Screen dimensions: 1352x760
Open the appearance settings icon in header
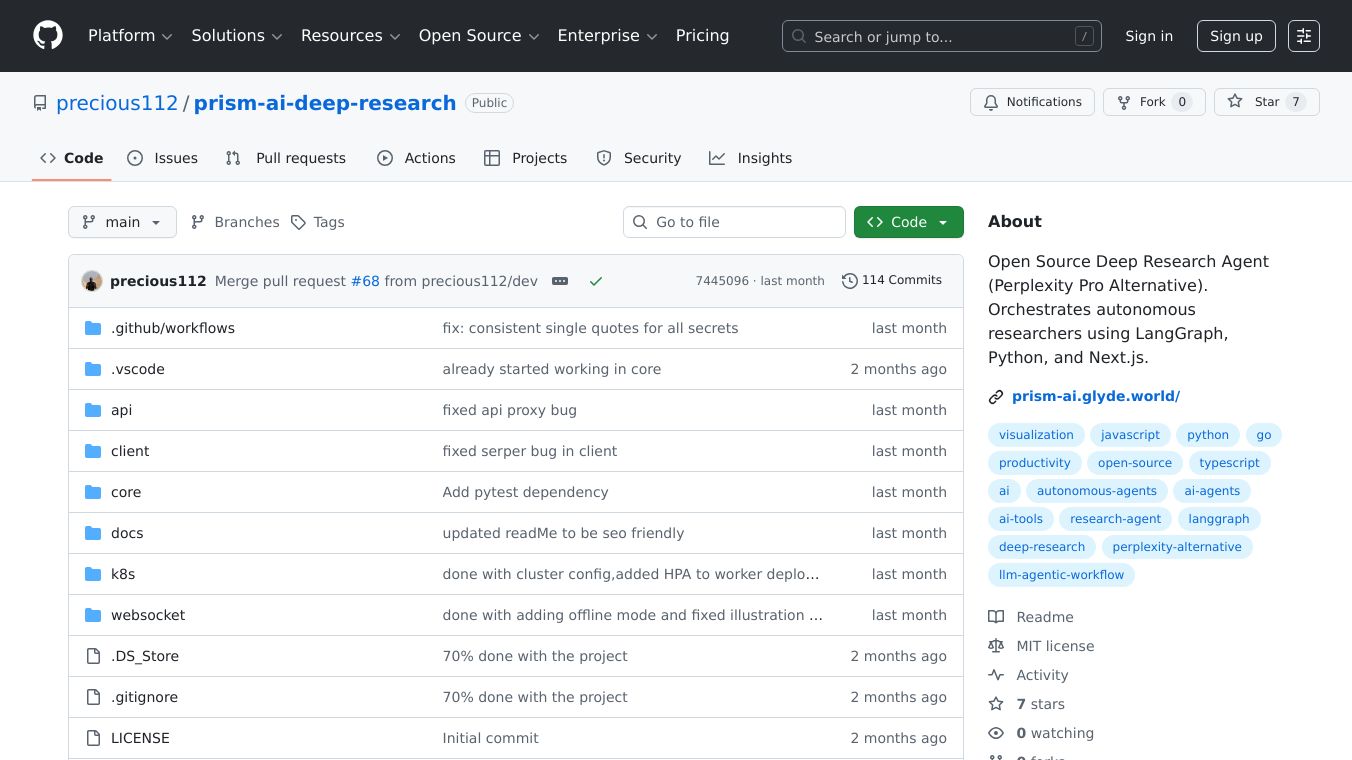pyautogui.click(x=1303, y=36)
